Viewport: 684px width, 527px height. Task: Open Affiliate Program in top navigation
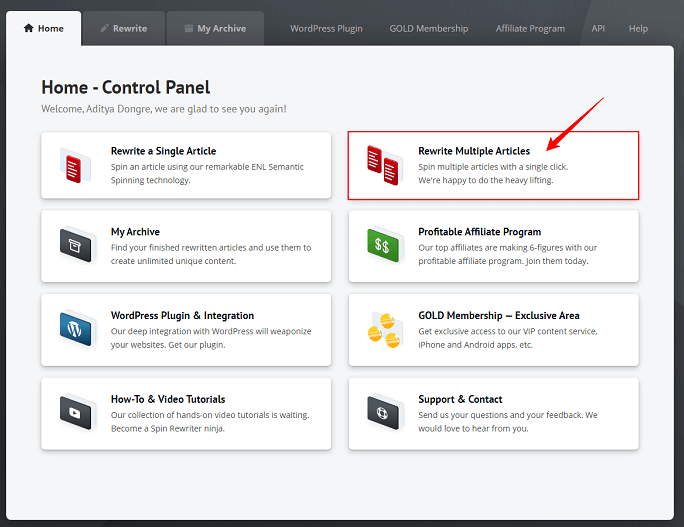click(530, 28)
